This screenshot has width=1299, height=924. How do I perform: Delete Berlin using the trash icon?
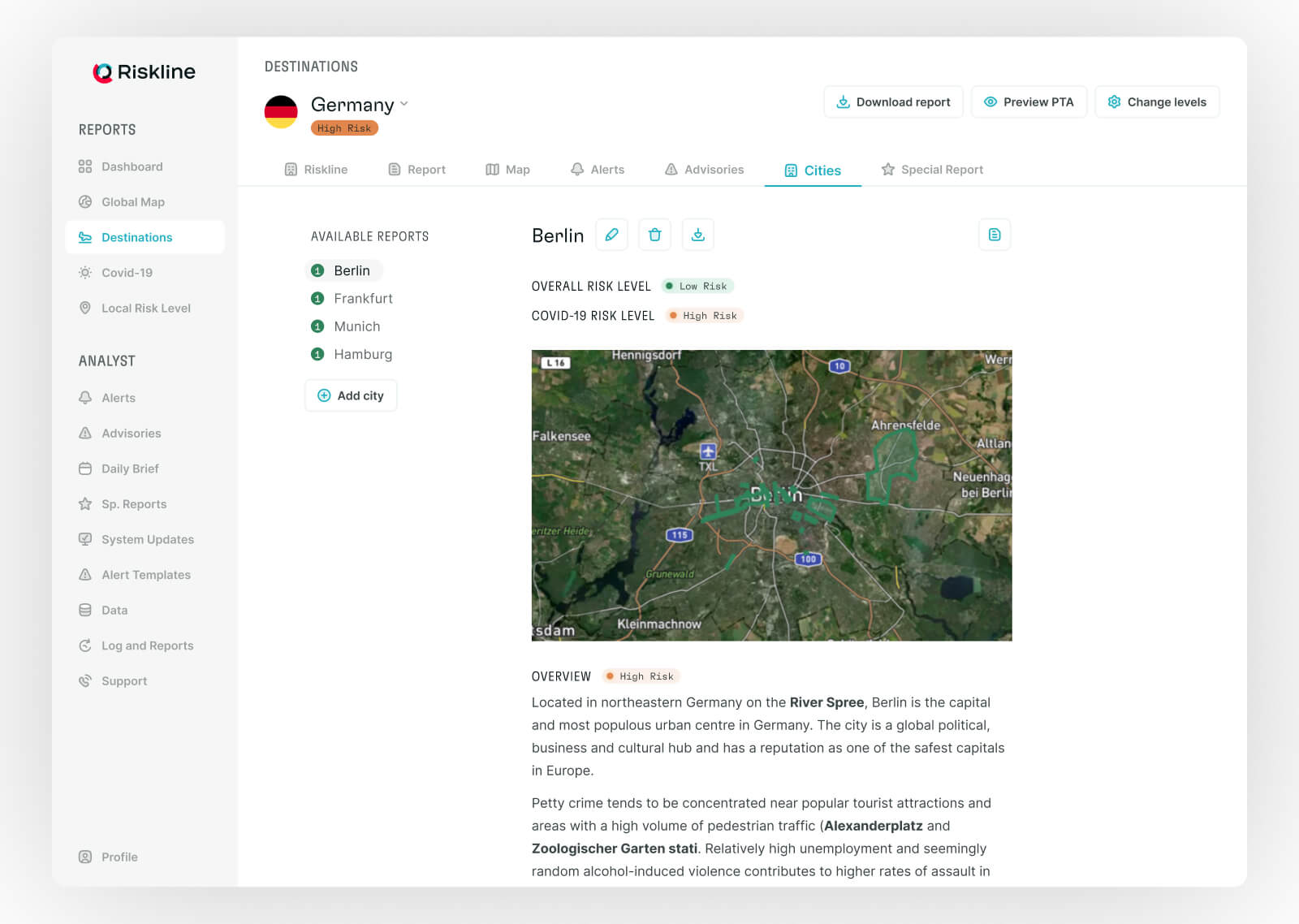pyautogui.click(x=654, y=235)
